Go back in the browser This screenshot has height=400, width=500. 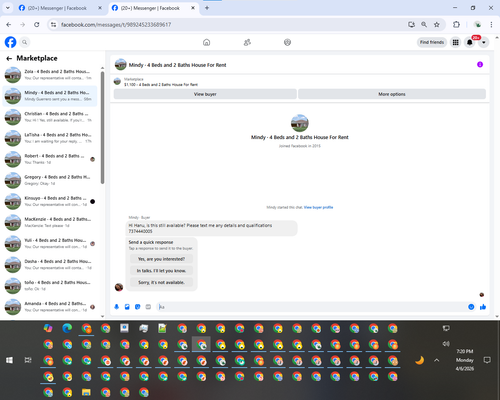[9, 25]
